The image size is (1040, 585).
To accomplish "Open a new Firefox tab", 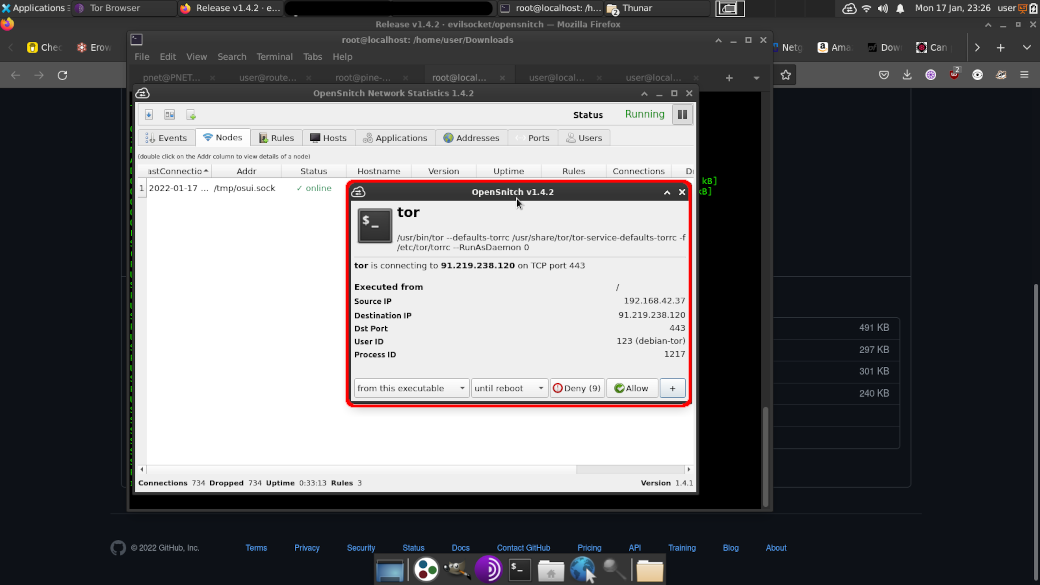I will 1001,48.
